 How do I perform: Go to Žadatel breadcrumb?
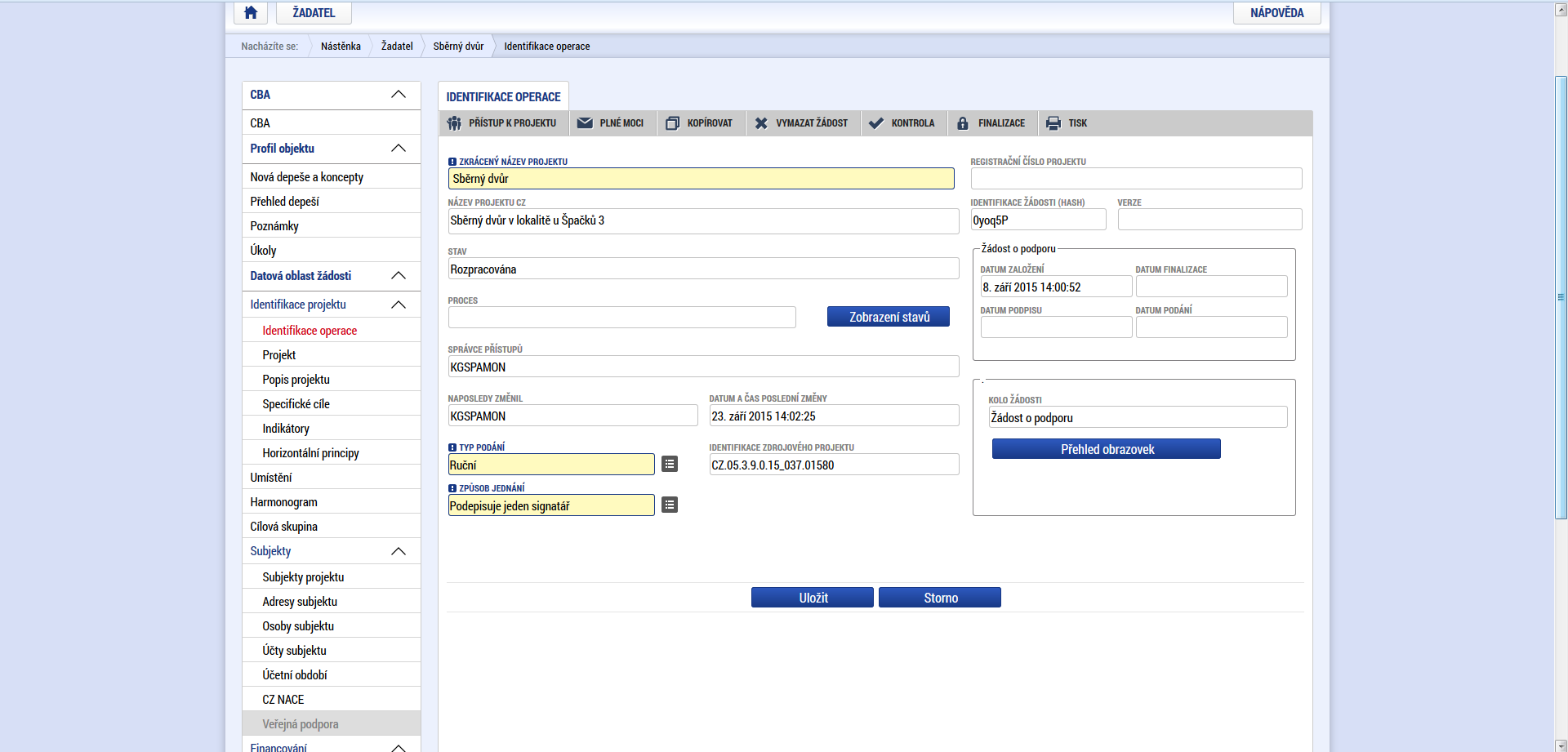397,47
